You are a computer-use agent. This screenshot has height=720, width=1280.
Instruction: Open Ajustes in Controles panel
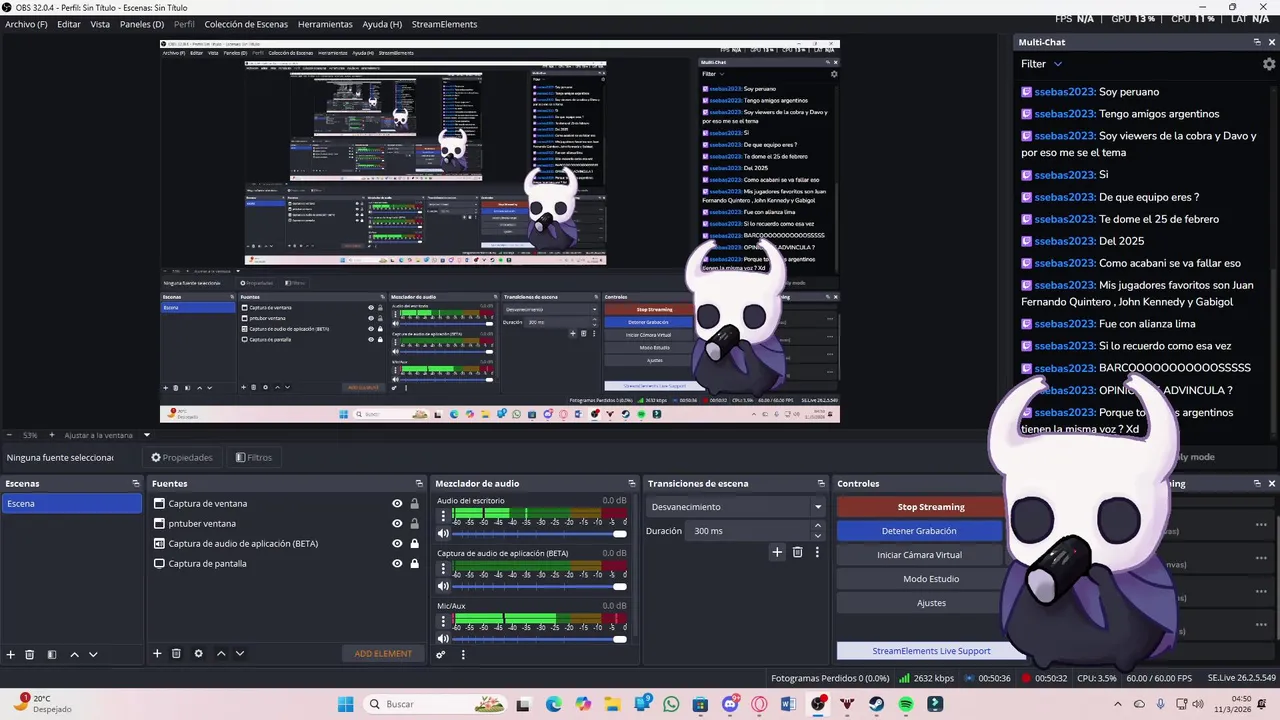pos(931,603)
